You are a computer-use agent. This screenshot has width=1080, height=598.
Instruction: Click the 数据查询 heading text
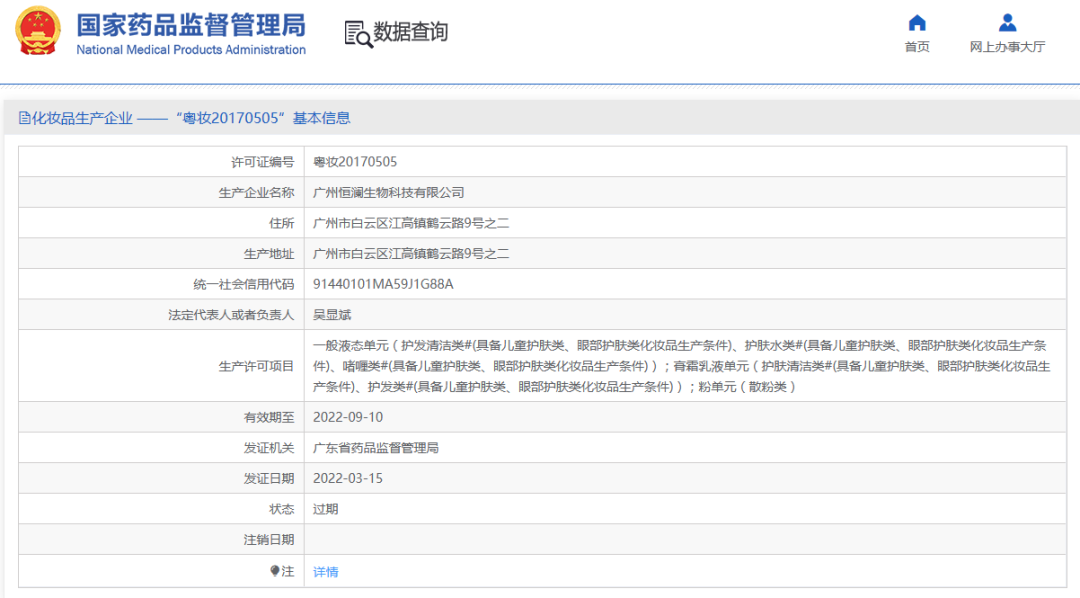point(411,32)
